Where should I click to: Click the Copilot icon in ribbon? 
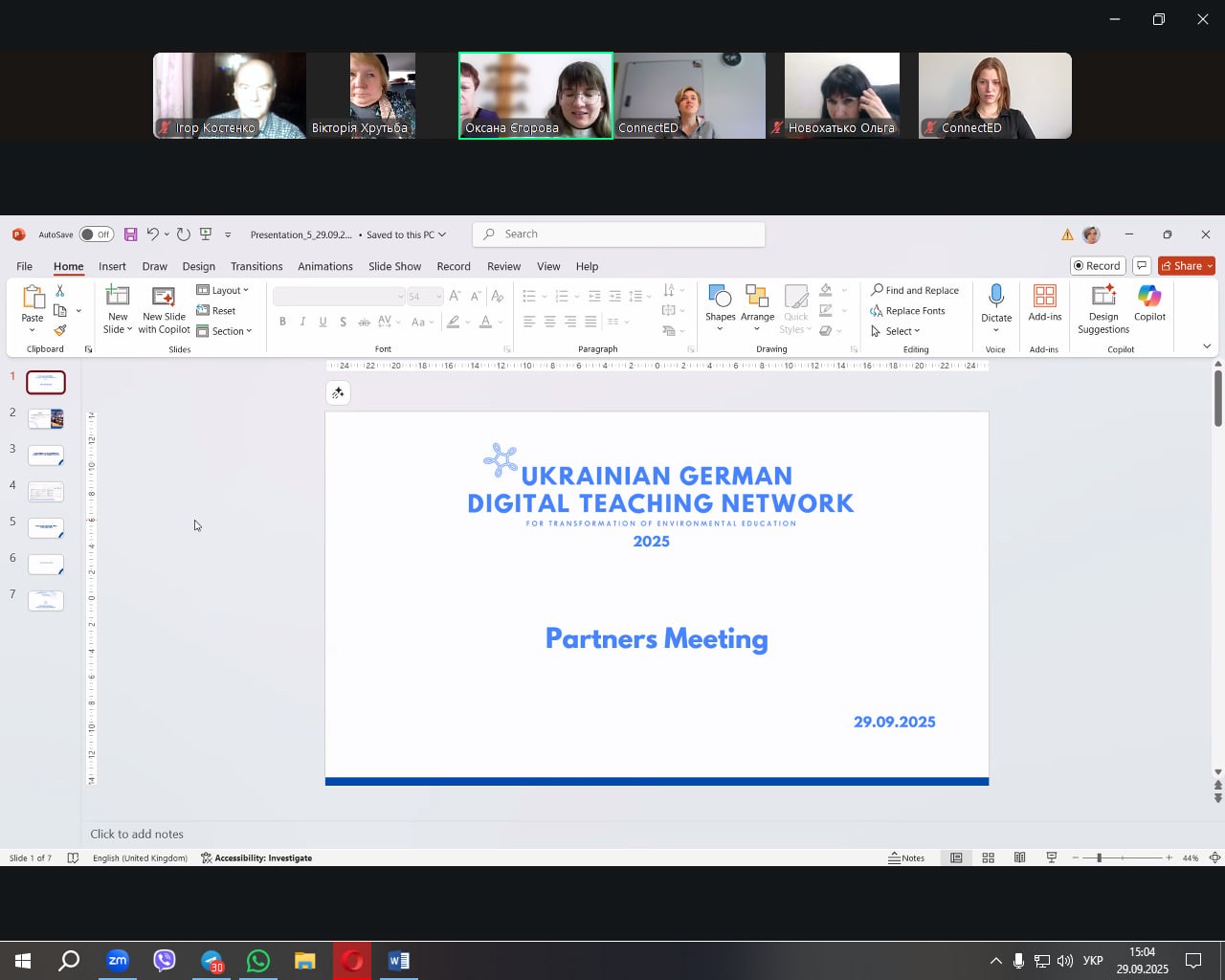[1149, 304]
